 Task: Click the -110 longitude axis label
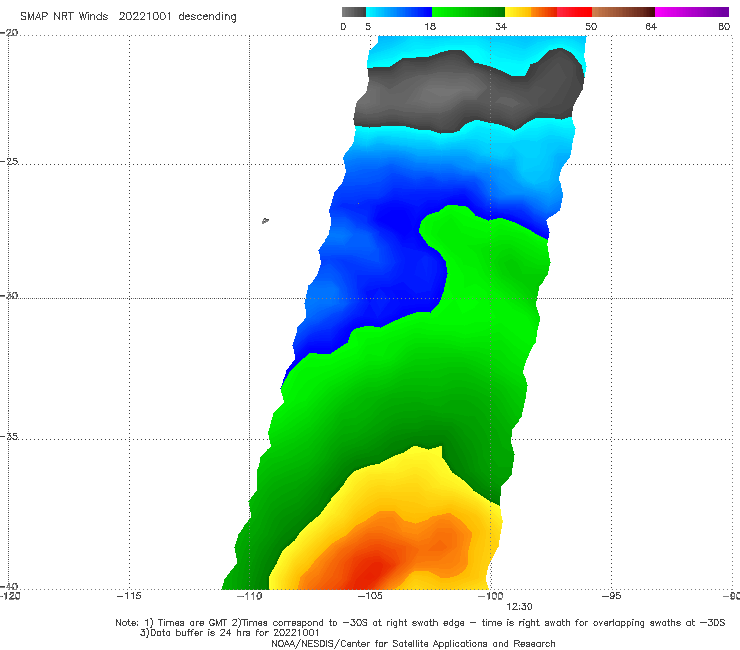(249, 596)
